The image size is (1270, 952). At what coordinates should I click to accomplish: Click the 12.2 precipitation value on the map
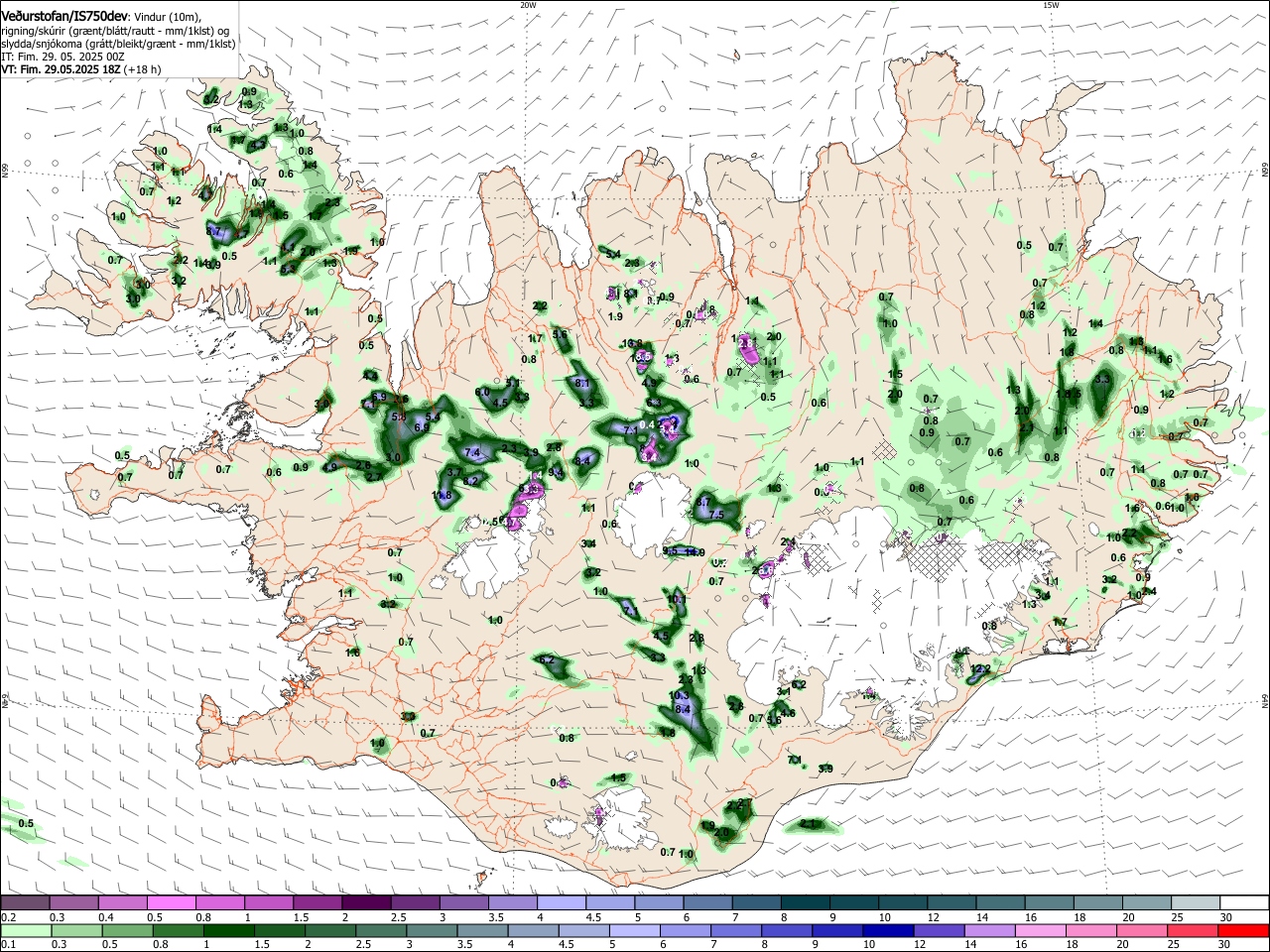(980, 669)
